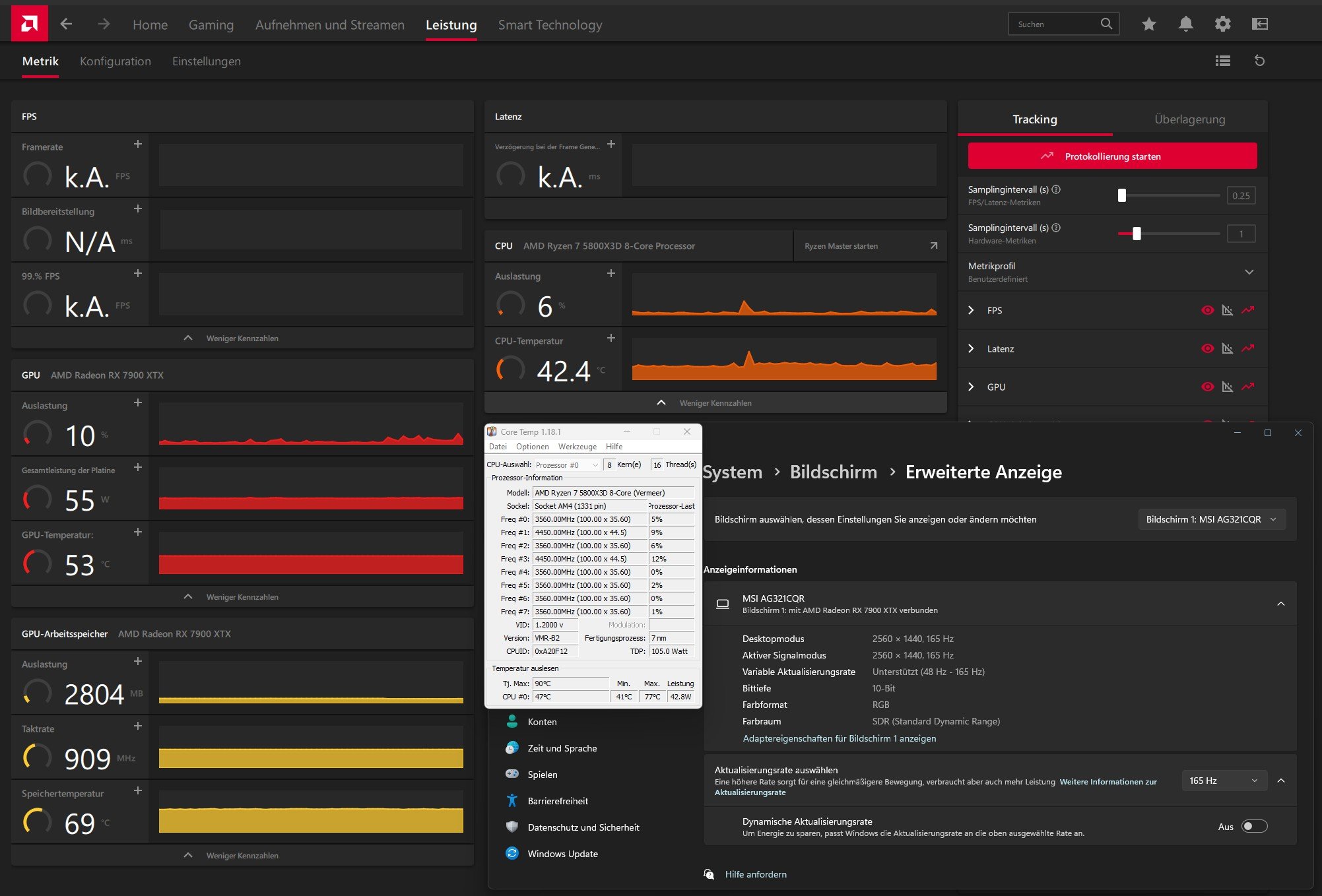The image size is (1322, 896).
Task: Expand the GPU tracking section
Action: (x=971, y=387)
